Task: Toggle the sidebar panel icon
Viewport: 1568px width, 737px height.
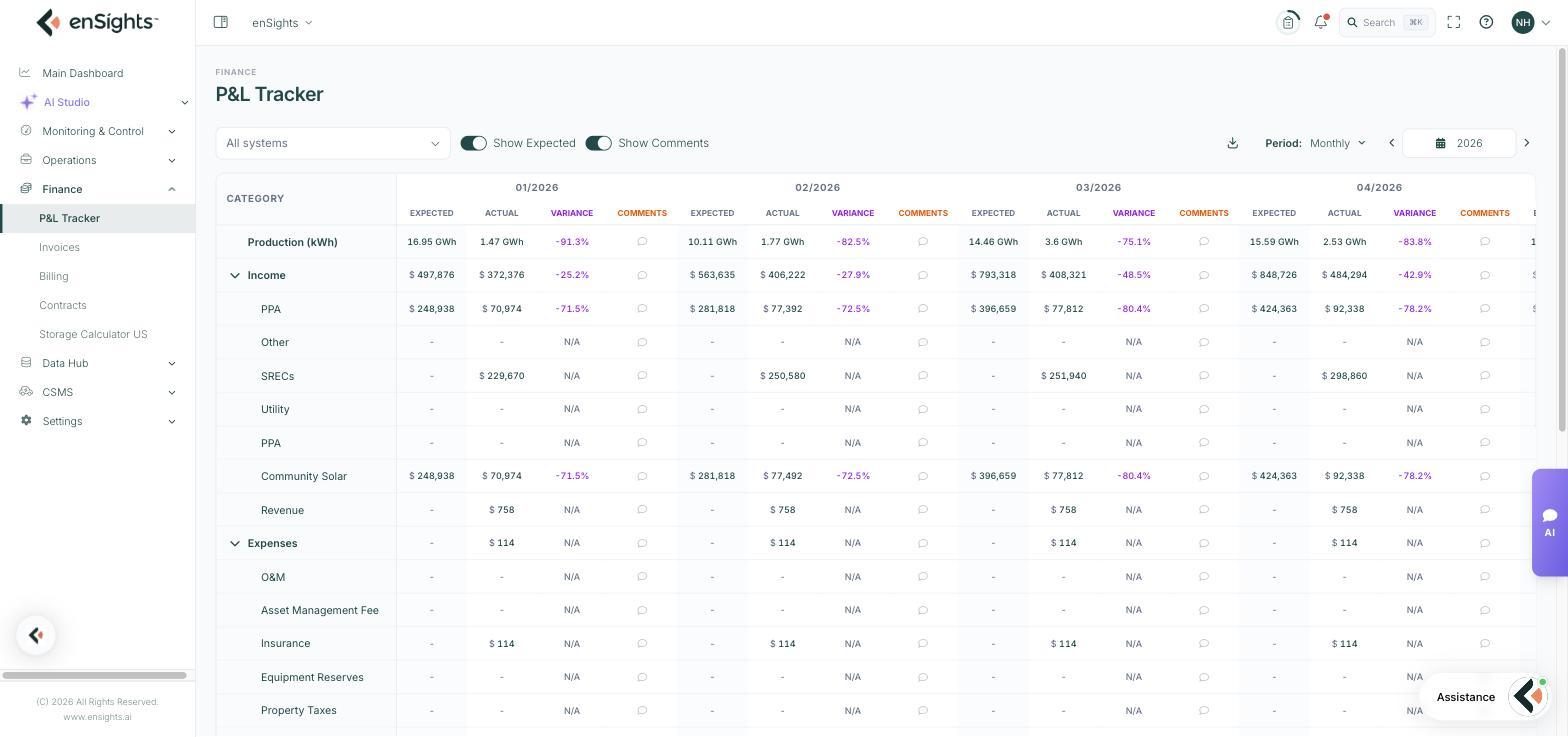Action: (x=221, y=22)
